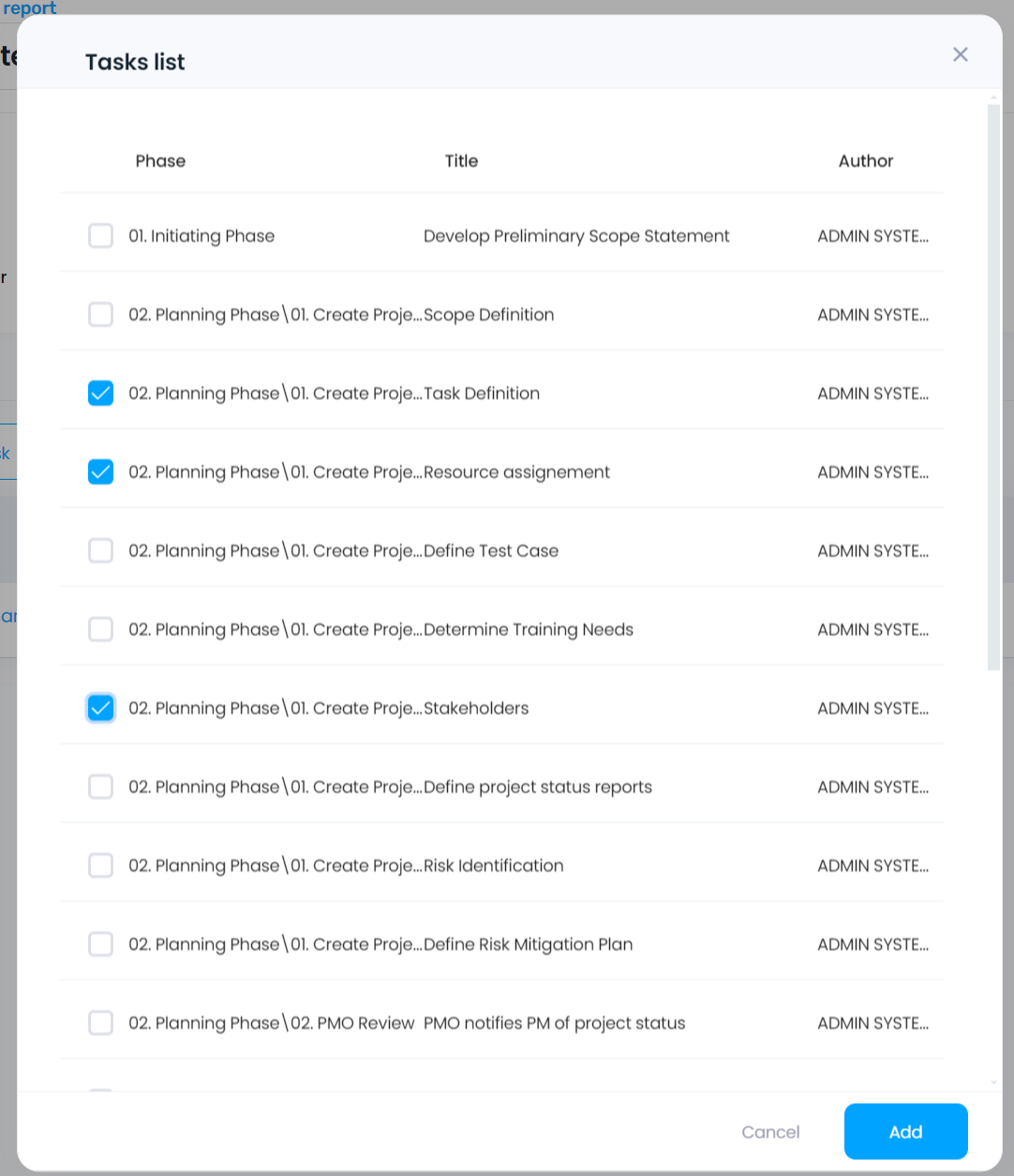Click the author cell of Initiating Phase row
1014x1176 pixels.
pyautogui.click(x=872, y=236)
